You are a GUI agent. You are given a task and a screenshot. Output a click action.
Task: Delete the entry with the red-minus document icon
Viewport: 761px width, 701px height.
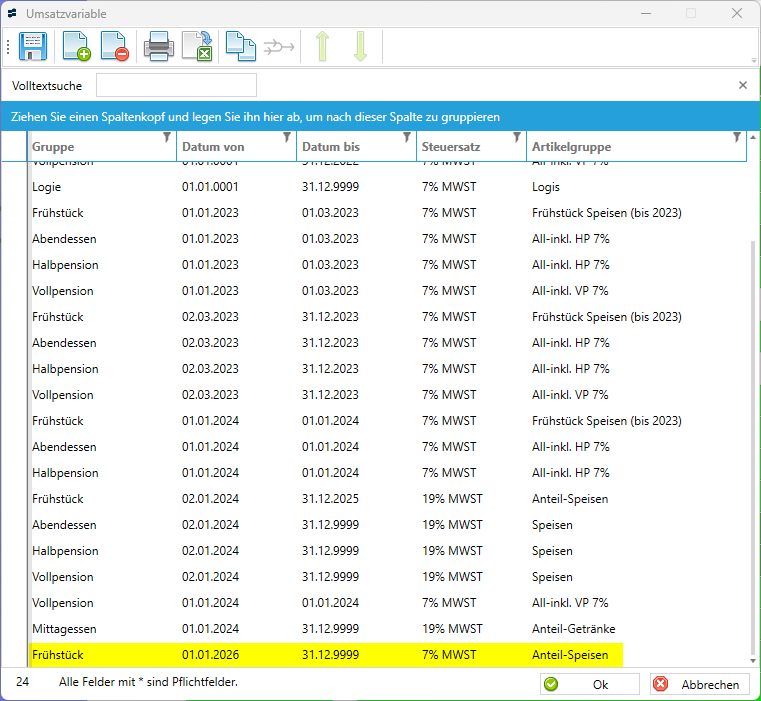tap(114, 47)
